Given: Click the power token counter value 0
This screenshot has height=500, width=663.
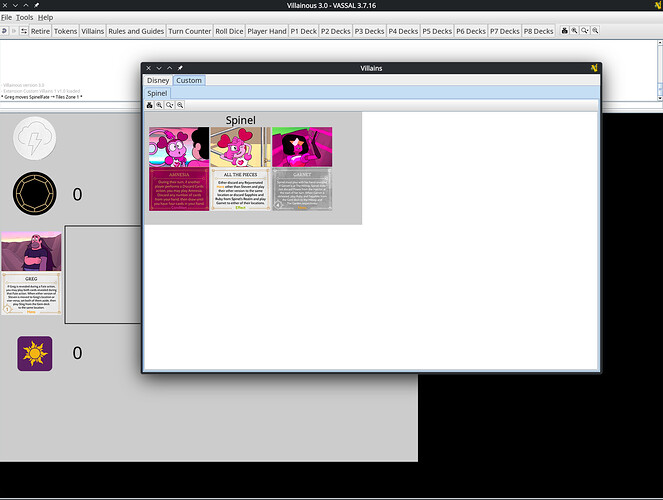Looking at the screenshot, I should [77, 194].
